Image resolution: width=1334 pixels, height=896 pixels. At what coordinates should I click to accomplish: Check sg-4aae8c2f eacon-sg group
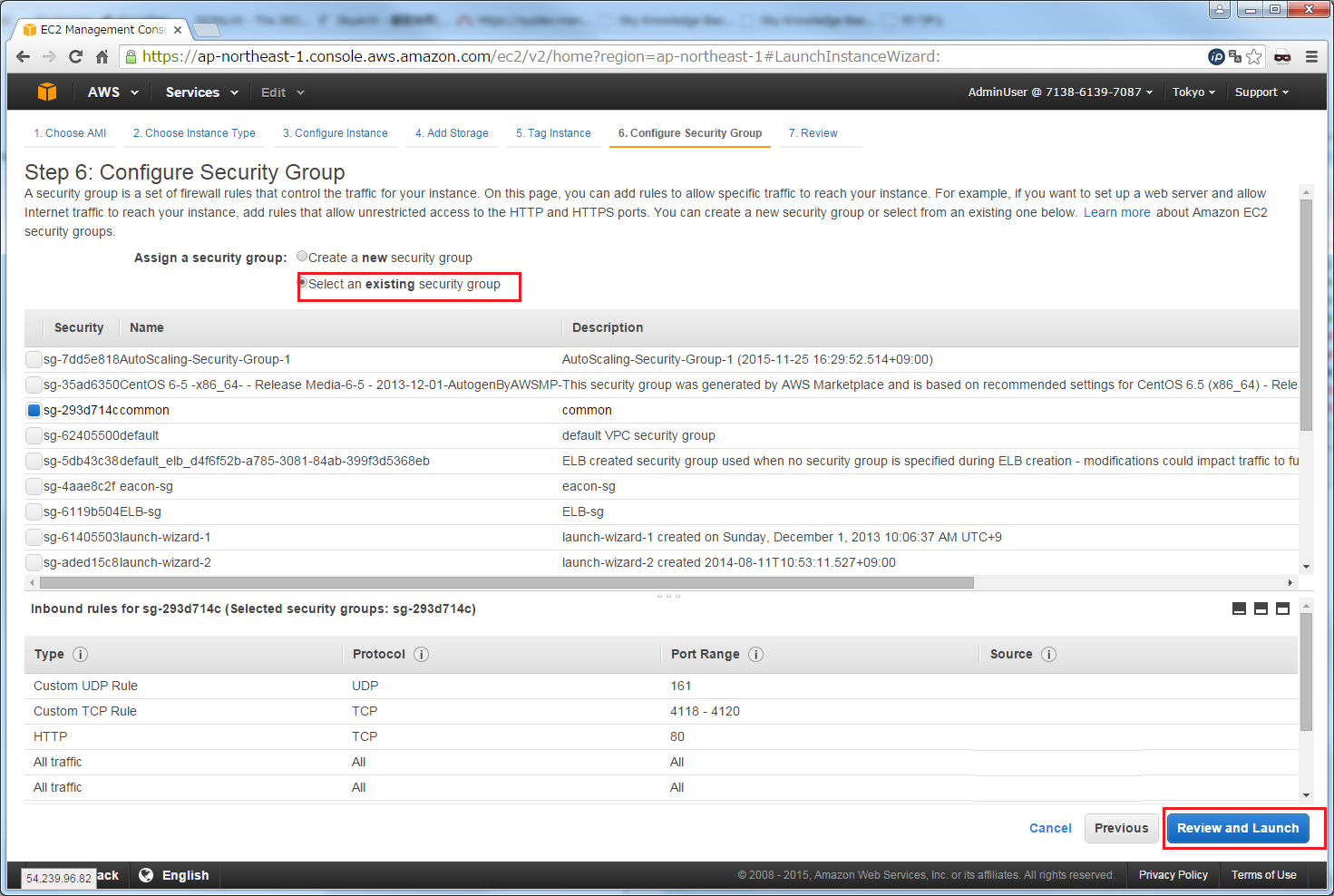pyautogui.click(x=34, y=486)
